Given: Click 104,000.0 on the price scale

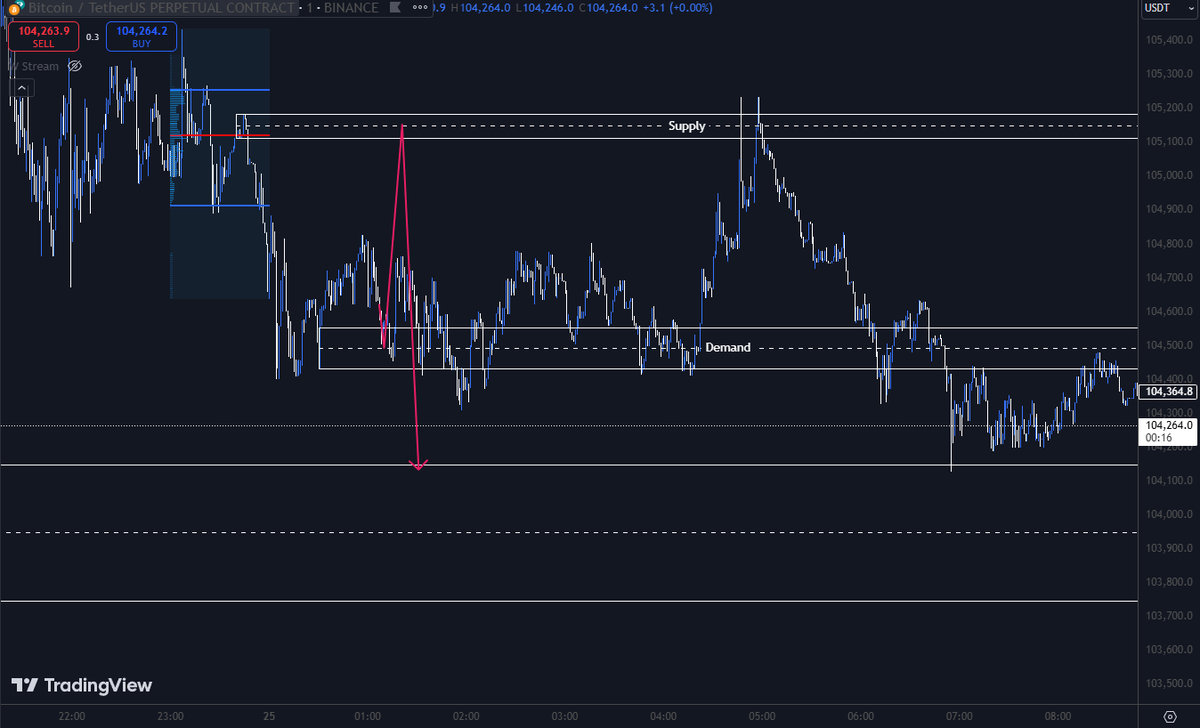Looking at the screenshot, I should [1168, 514].
